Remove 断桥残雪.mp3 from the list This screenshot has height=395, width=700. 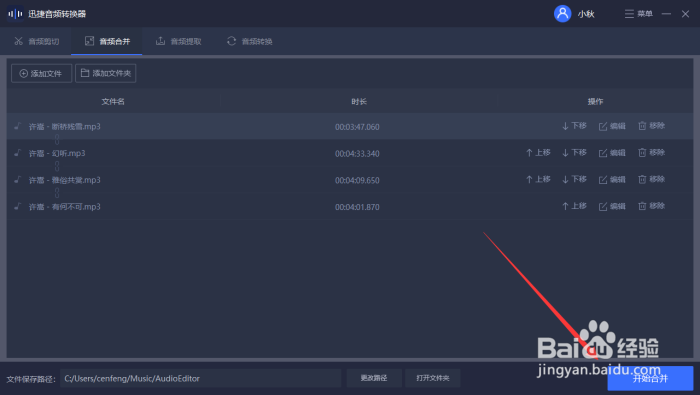(x=651, y=126)
